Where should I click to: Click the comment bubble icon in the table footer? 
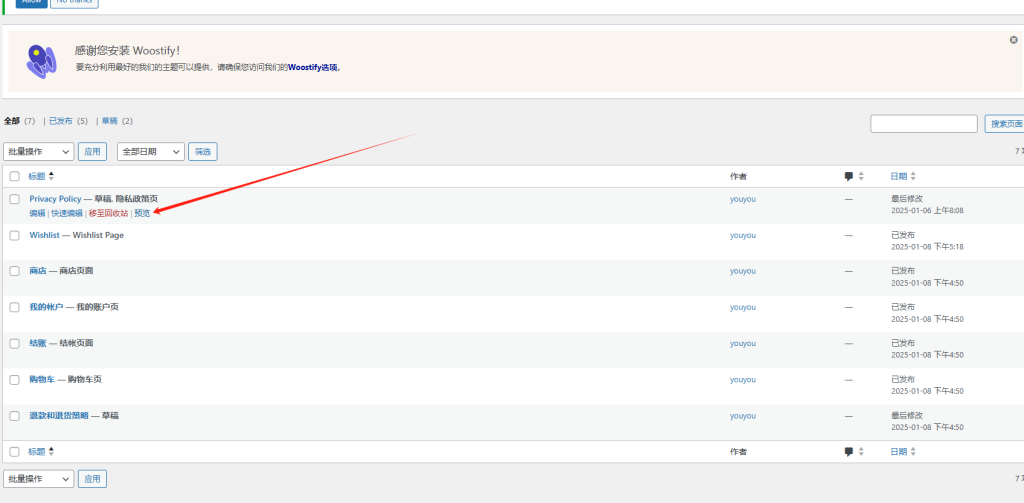(x=849, y=452)
